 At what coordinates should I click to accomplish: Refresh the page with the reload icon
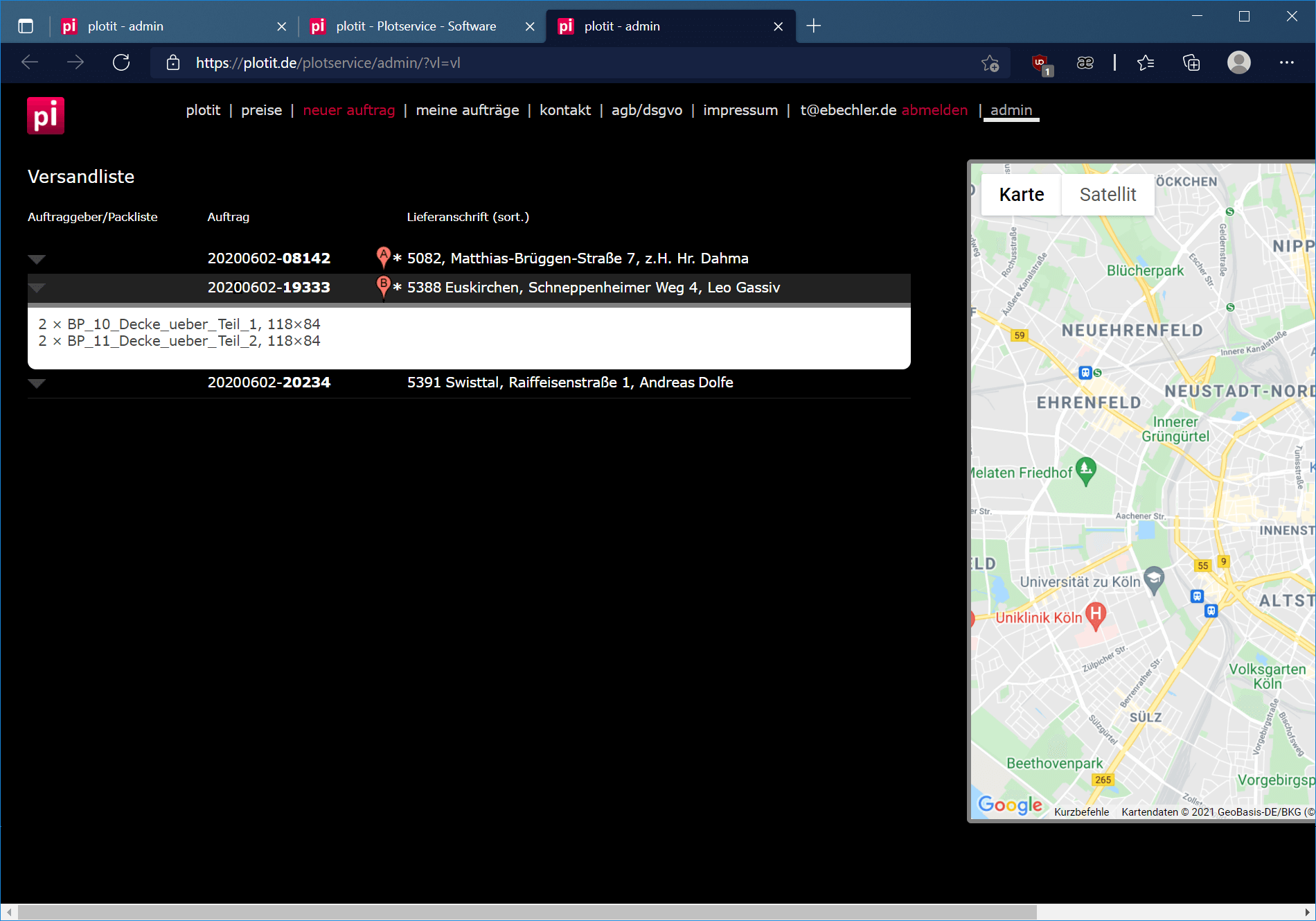121,63
